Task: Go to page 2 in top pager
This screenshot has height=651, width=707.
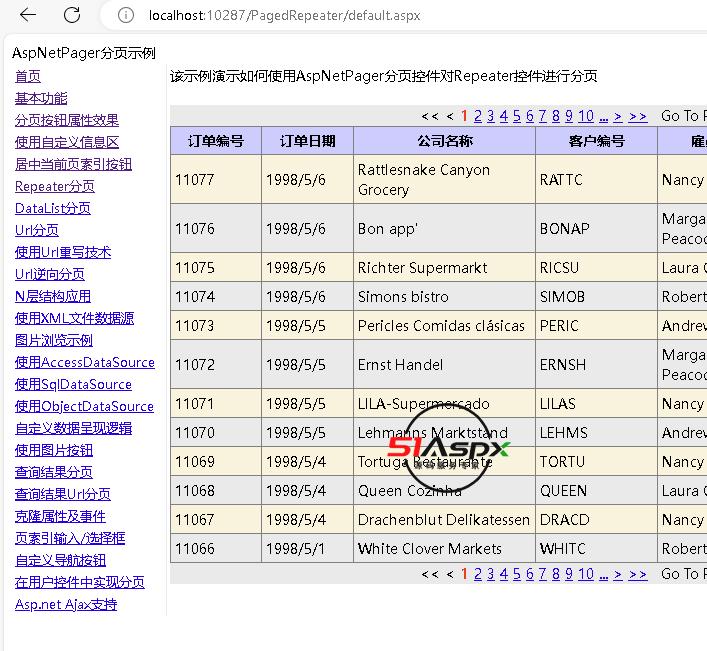Action: coord(477,116)
